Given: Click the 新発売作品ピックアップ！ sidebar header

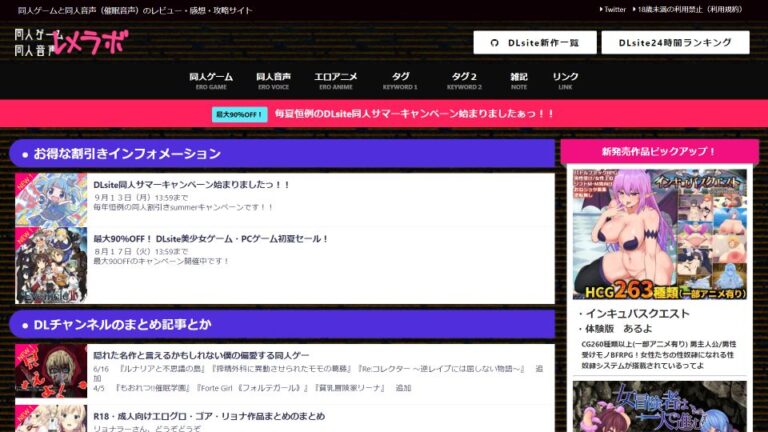Looking at the screenshot, I should [659, 152].
